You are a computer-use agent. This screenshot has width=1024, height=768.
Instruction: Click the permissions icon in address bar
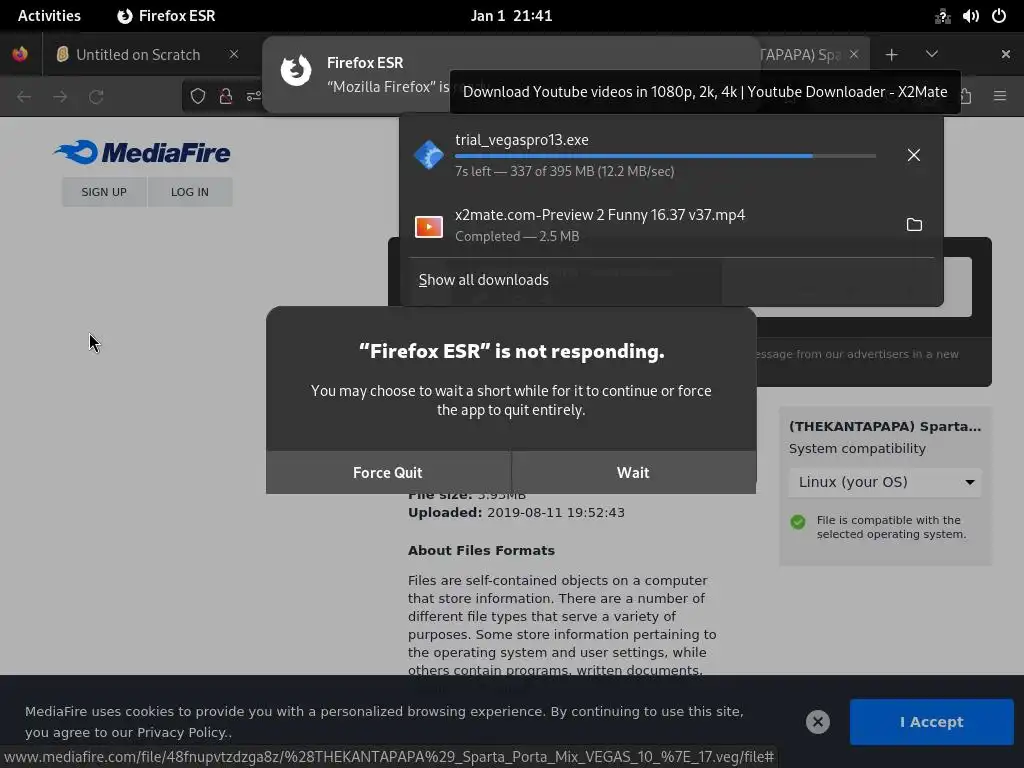coord(253,97)
